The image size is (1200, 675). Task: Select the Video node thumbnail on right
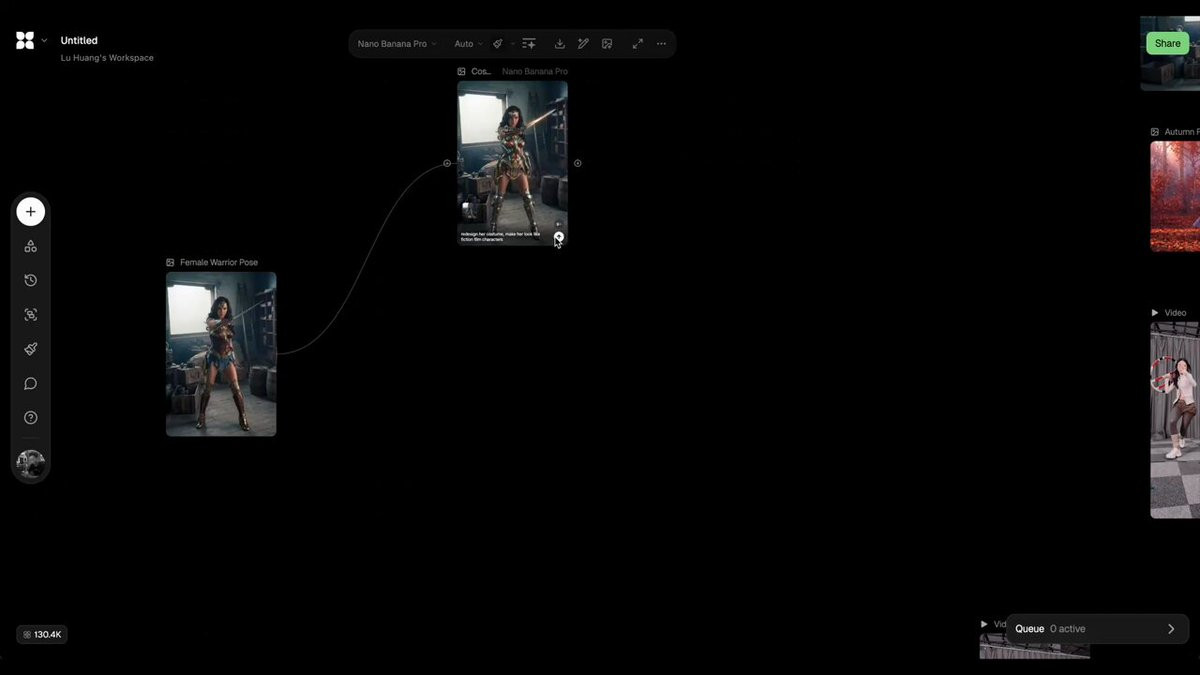pos(1175,420)
